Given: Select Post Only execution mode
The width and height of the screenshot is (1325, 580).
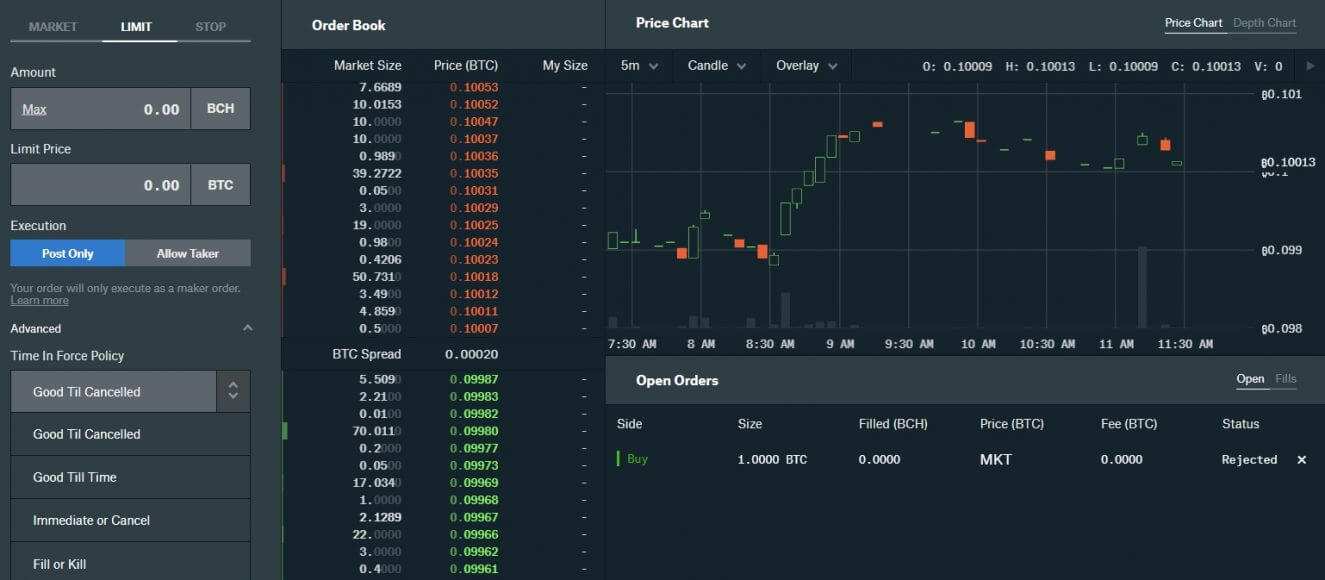Looking at the screenshot, I should (67, 253).
